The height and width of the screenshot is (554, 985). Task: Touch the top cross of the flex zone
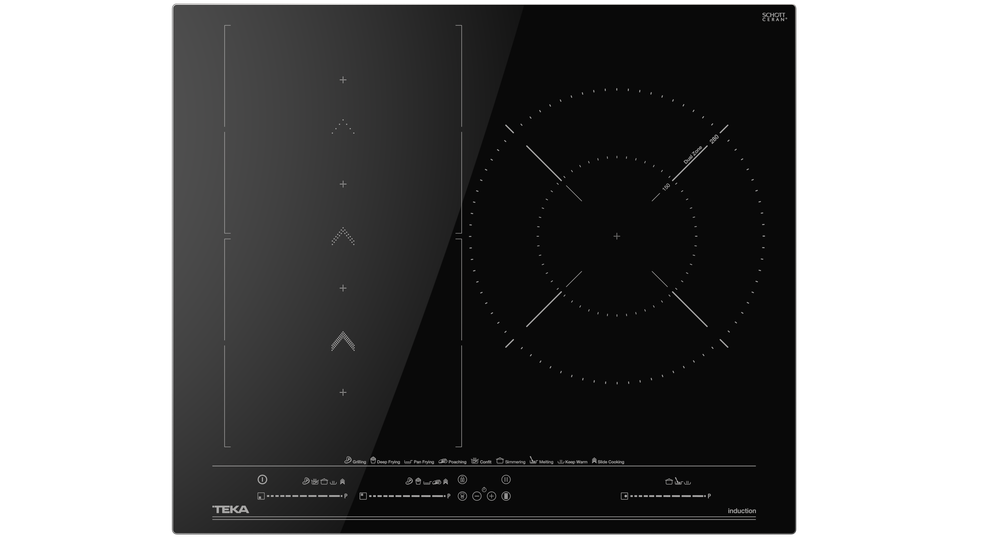point(343,79)
